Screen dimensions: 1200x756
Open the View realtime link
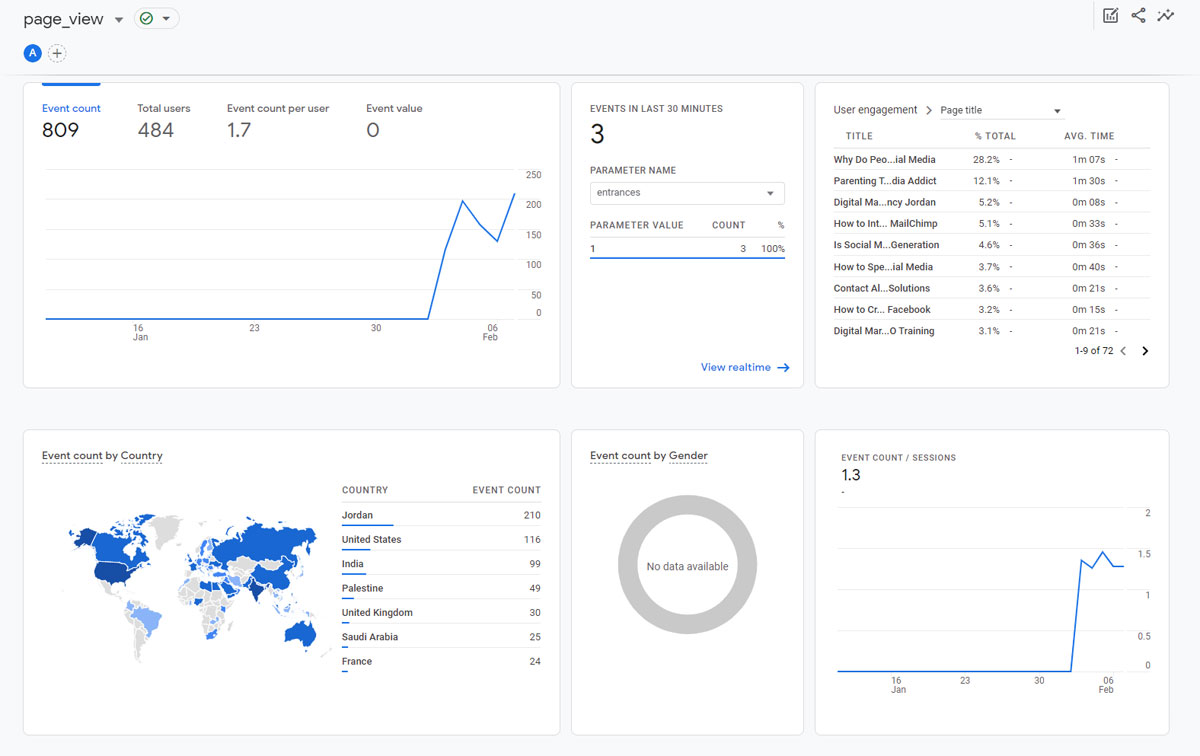(745, 367)
